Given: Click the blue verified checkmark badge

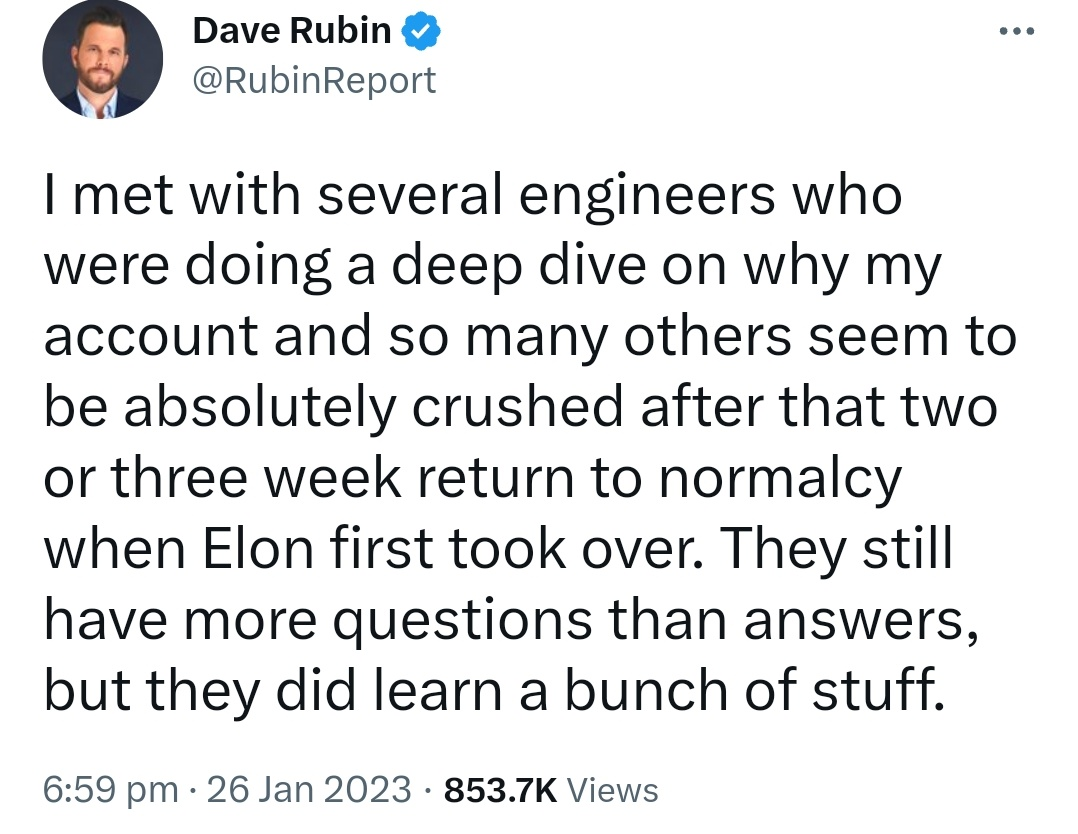Looking at the screenshot, I should 419,32.
